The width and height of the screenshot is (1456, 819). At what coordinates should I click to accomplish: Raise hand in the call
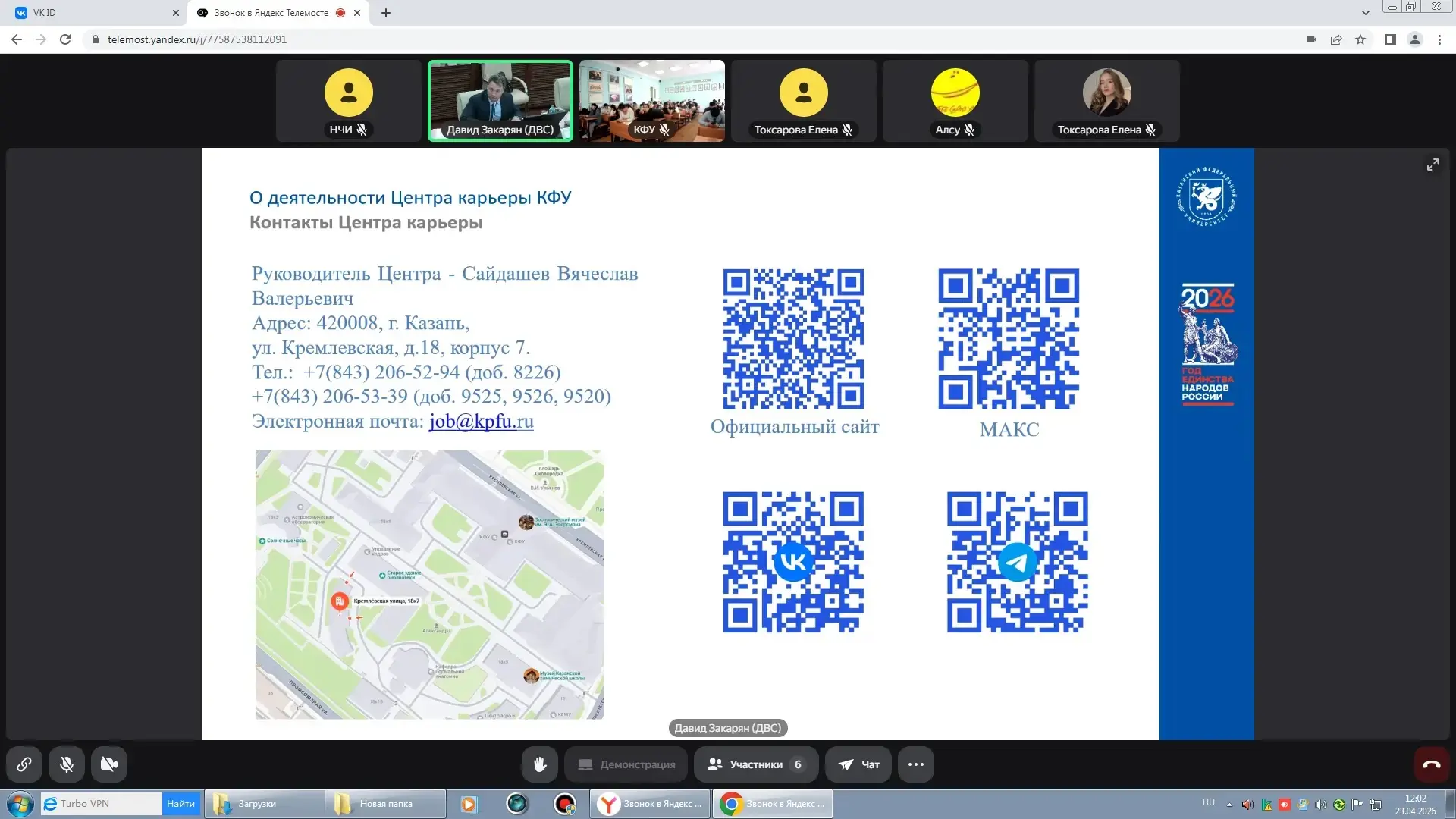point(540,764)
